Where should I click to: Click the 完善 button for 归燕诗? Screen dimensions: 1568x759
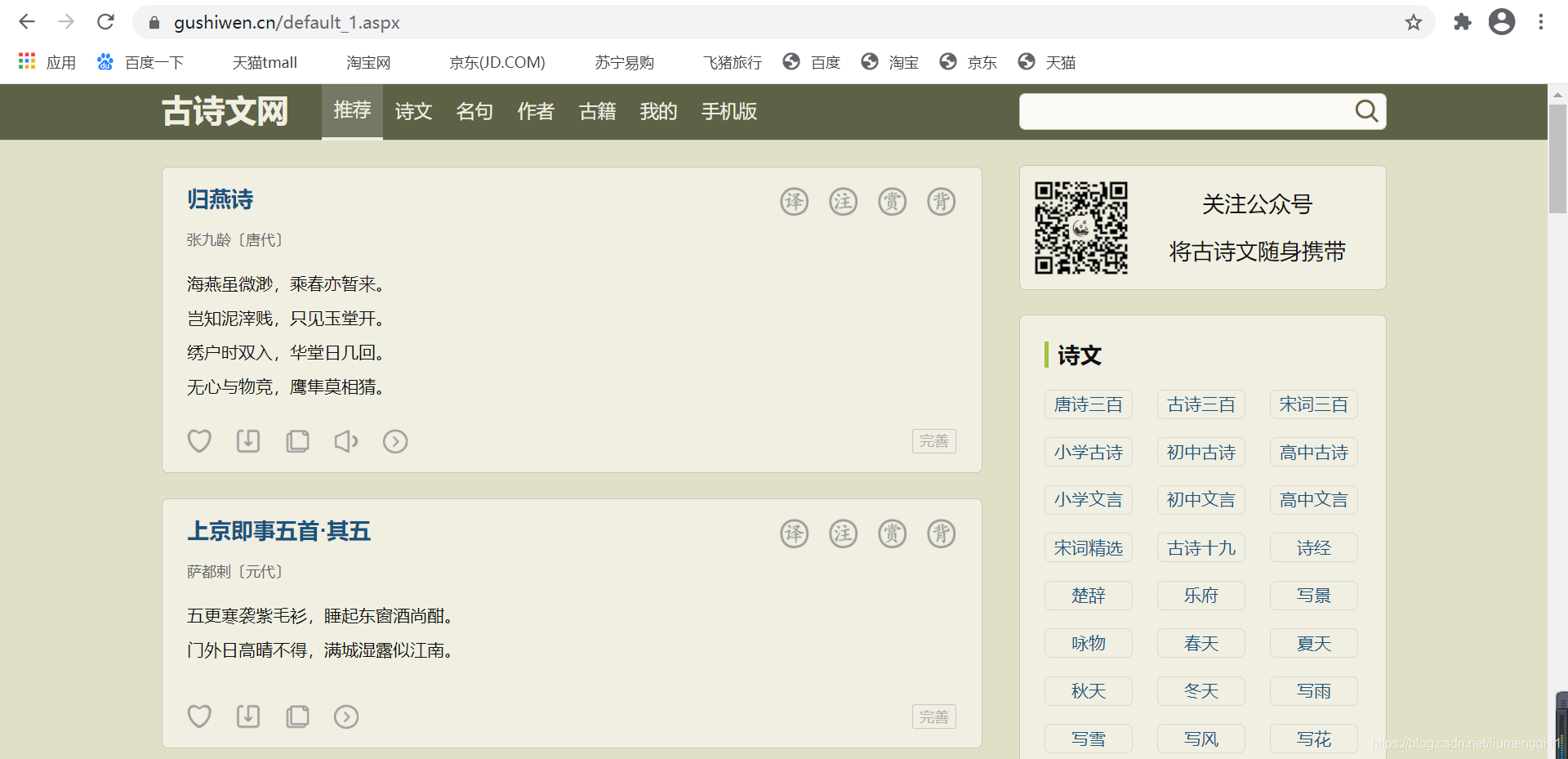click(x=934, y=441)
